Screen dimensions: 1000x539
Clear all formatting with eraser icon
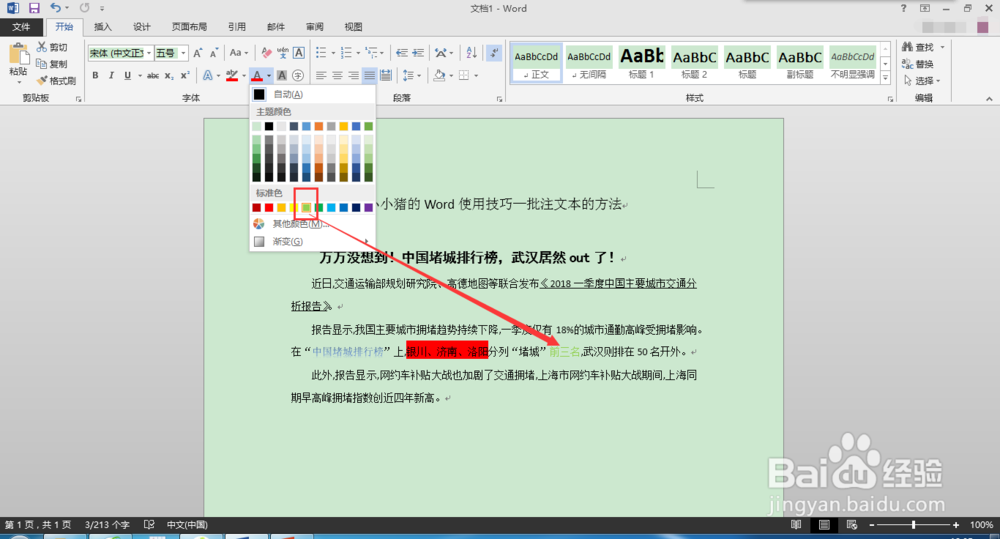(267, 53)
